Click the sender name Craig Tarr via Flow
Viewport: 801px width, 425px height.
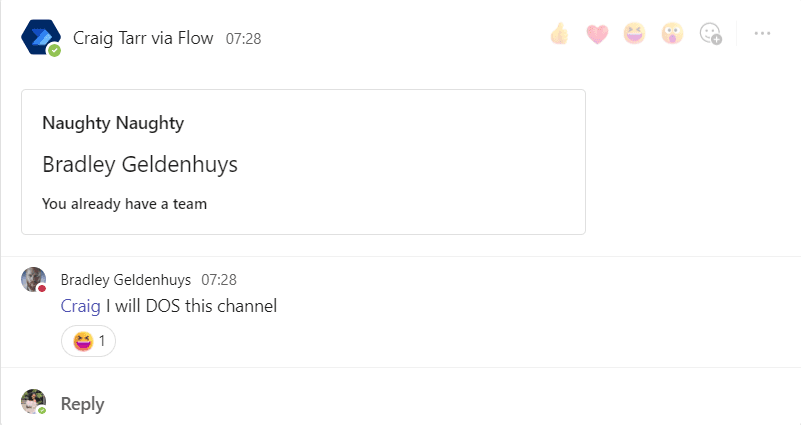click(143, 38)
